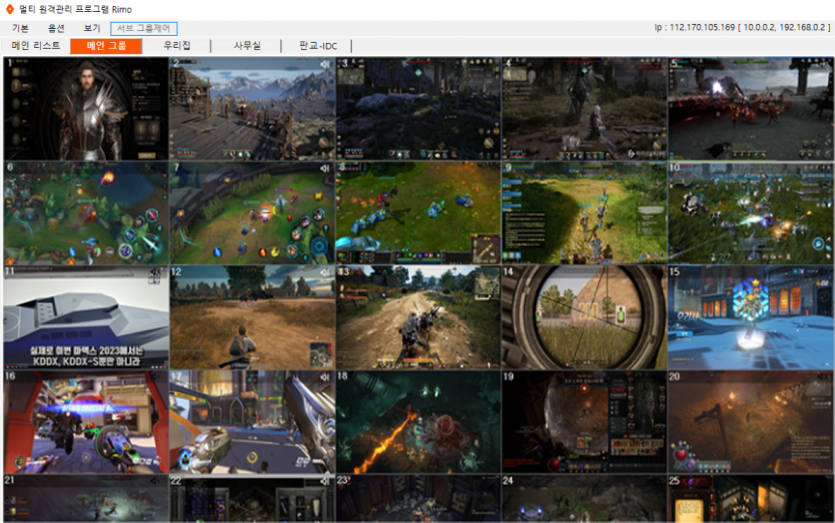
Task: Select remote screen 22 thumbnail
Action: tap(252, 499)
